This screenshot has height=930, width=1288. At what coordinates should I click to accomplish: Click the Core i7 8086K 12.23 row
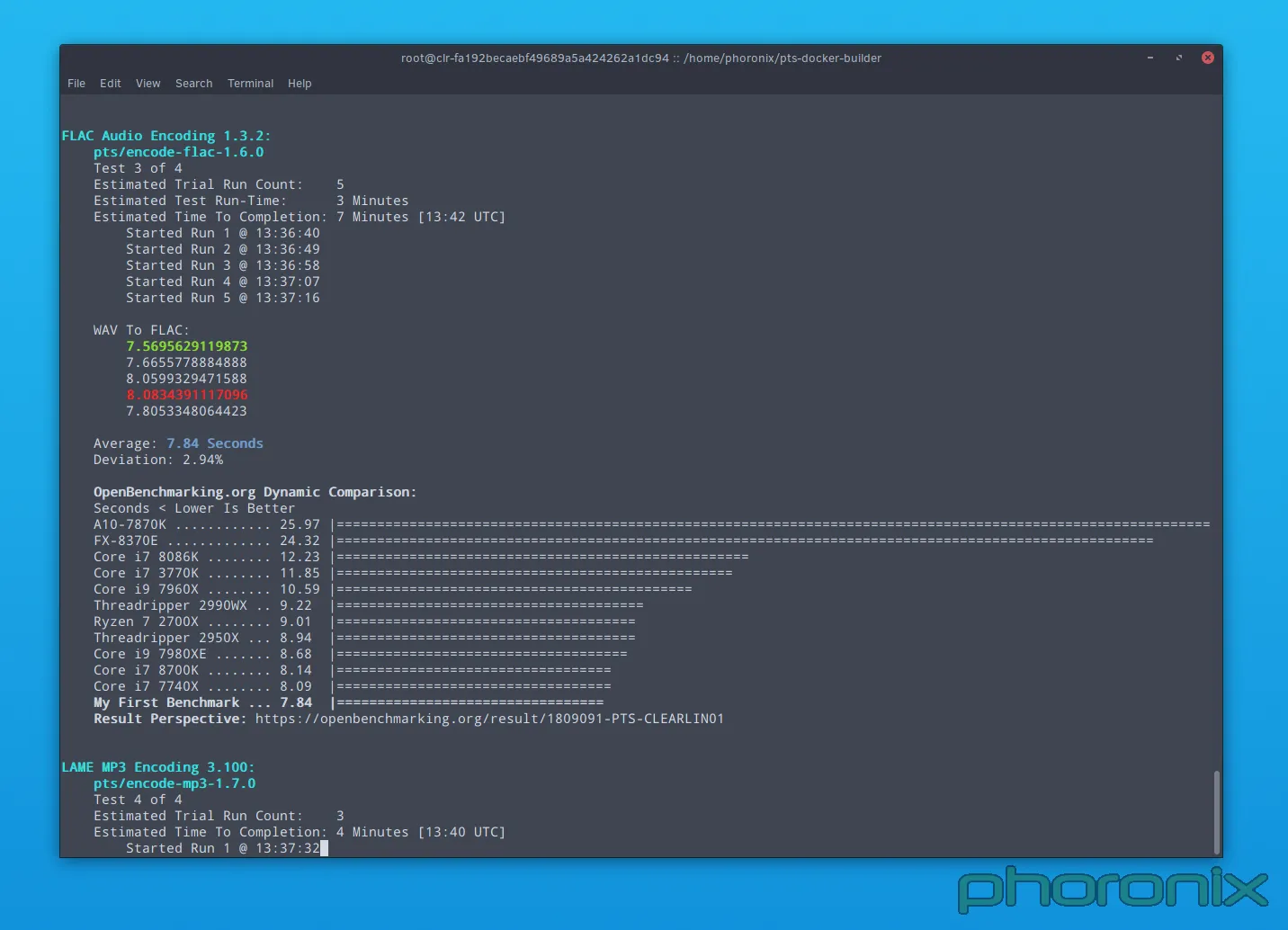[421, 557]
